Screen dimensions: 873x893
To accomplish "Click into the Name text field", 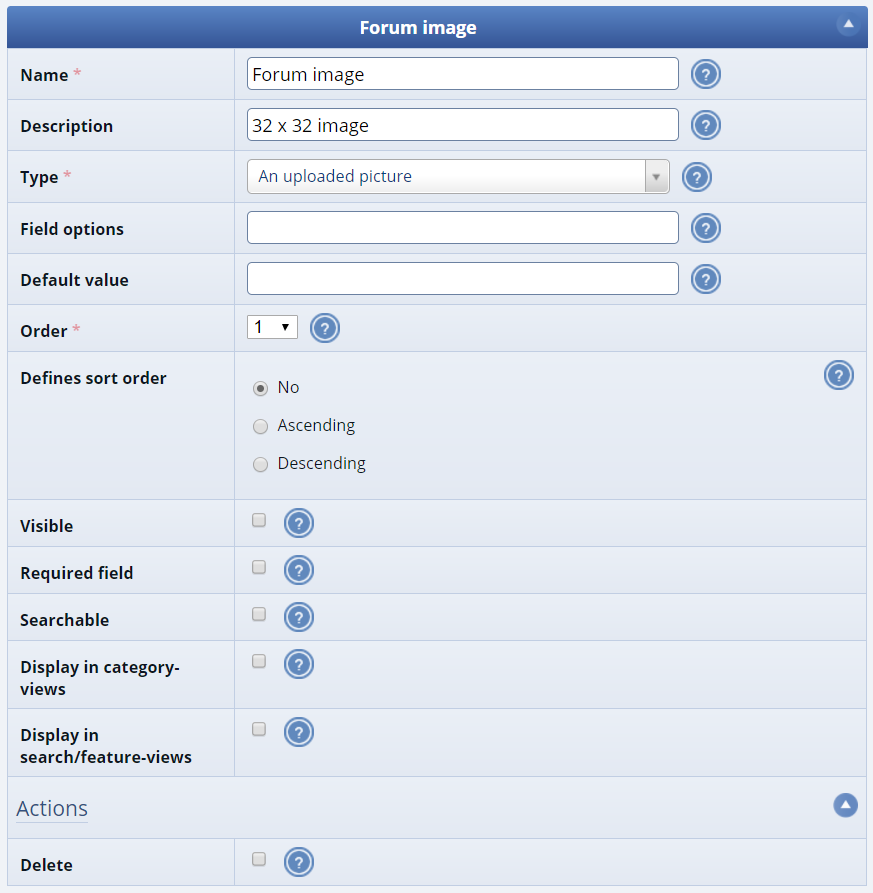I will pos(462,74).
